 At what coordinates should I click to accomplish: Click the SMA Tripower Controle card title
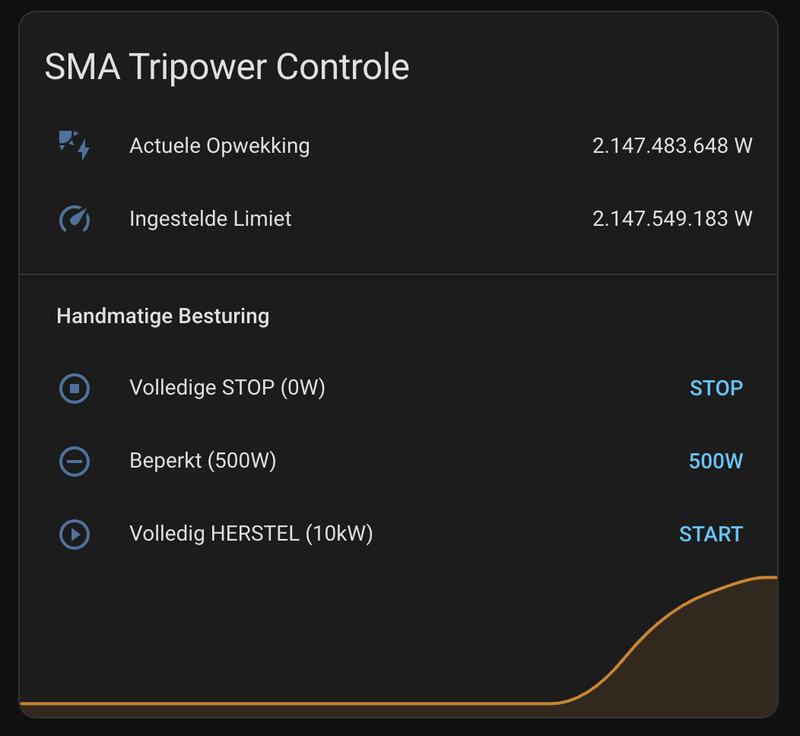[x=227, y=67]
